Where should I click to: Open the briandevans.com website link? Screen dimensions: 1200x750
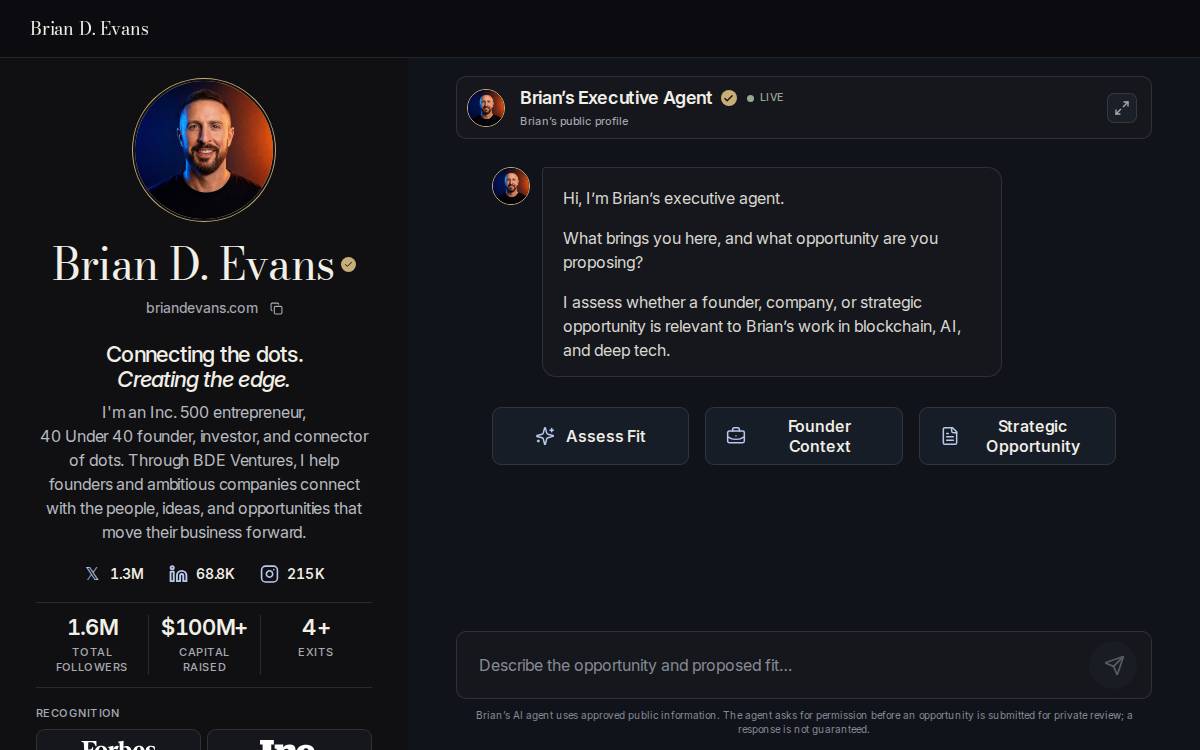click(x=202, y=308)
